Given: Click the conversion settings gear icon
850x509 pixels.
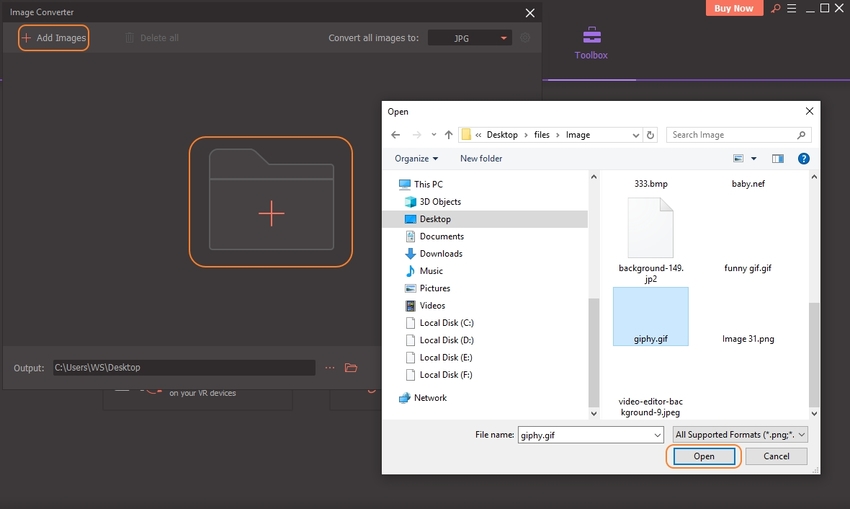Looking at the screenshot, I should [526, 38].
